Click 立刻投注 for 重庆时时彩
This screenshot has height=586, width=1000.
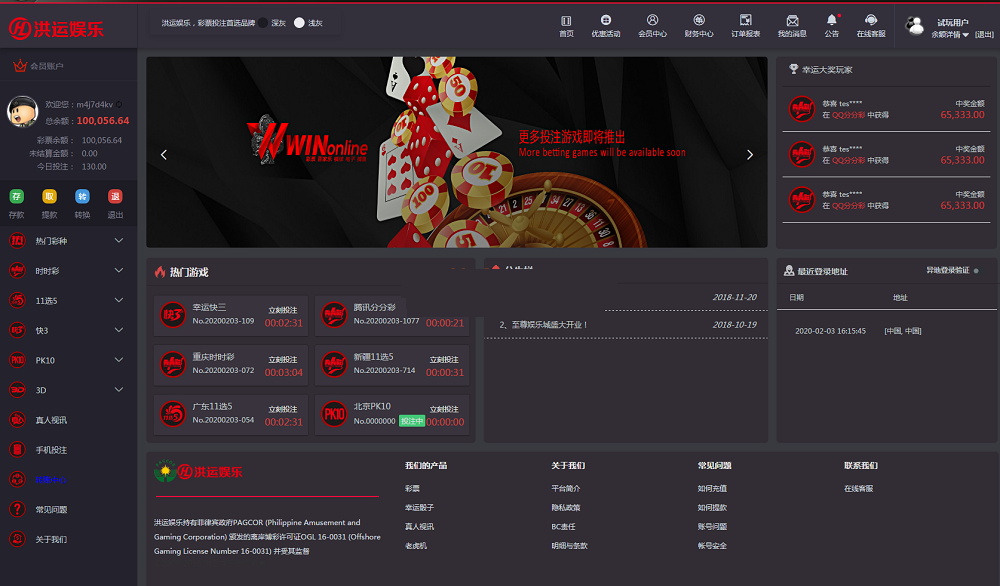[x=283, y=359]
